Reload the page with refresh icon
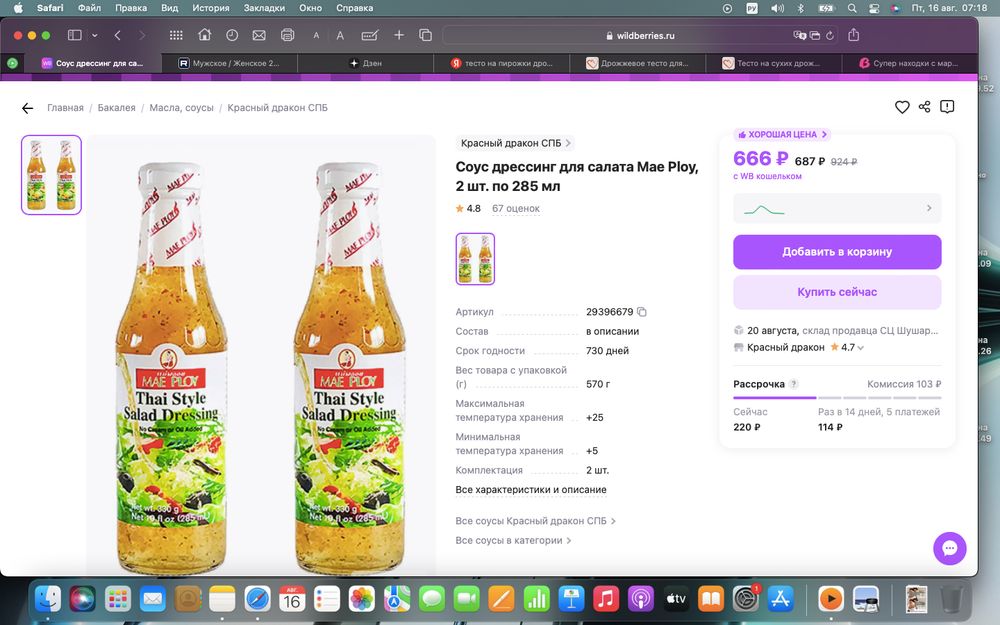1000x625 pixels. pos(830,36)
